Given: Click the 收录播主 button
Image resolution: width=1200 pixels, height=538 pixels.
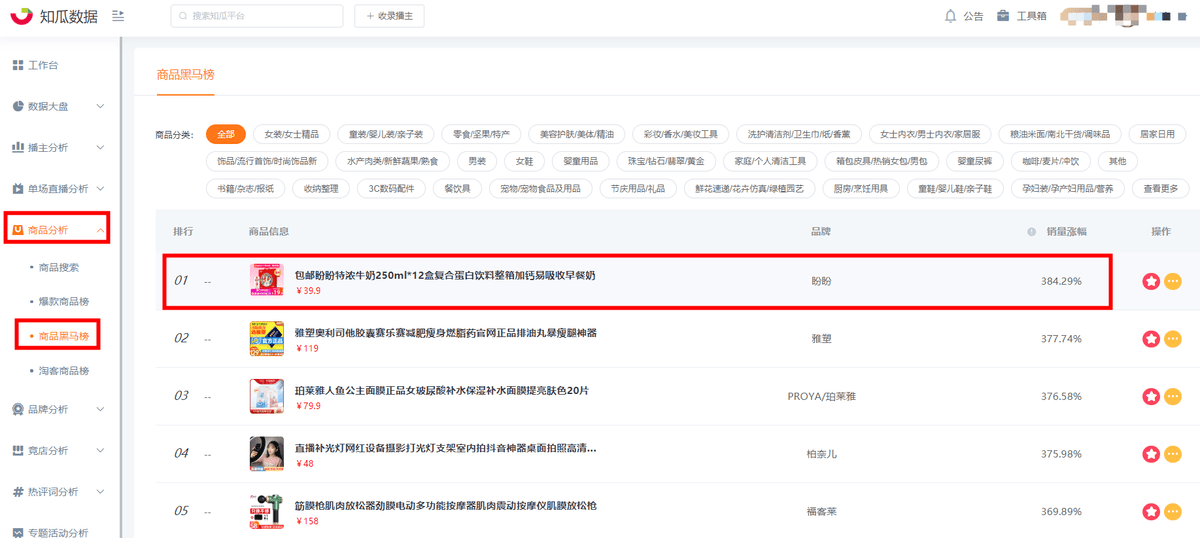Looking at the screenshot, I should [x=390, y=16].
